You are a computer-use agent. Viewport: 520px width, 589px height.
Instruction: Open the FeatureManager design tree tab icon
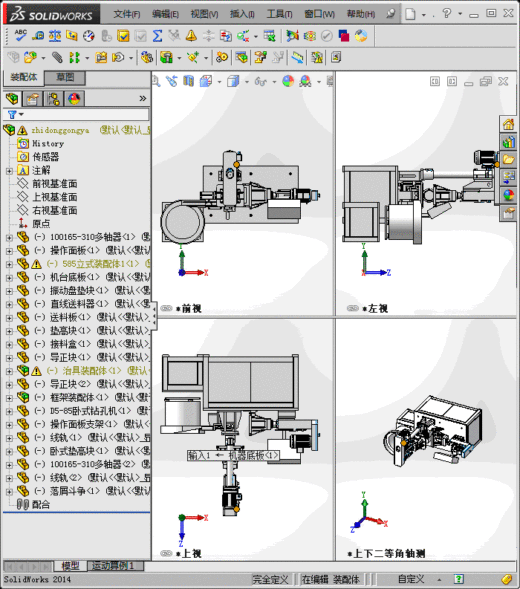pos(12,99)
